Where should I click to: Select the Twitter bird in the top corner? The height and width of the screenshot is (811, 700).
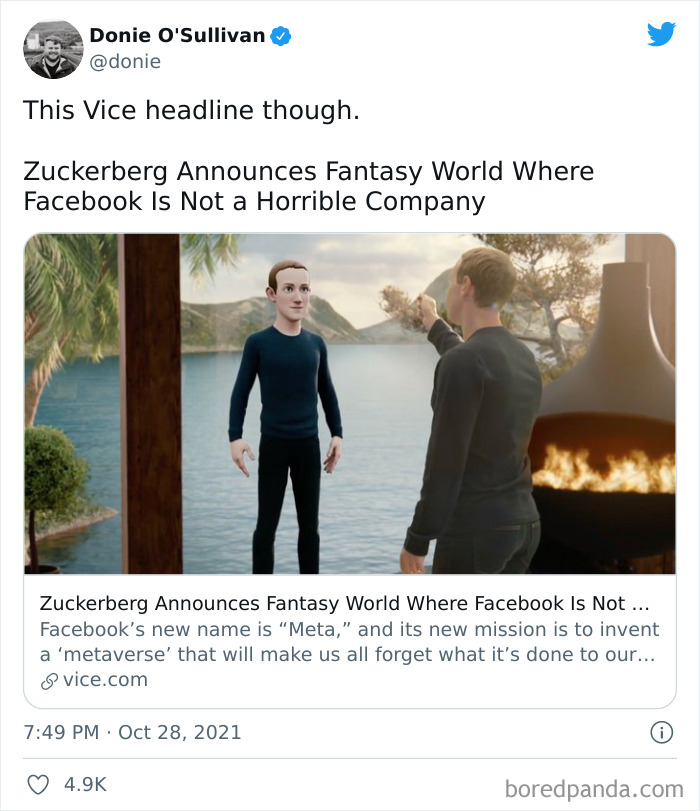(x=662, y=33)
